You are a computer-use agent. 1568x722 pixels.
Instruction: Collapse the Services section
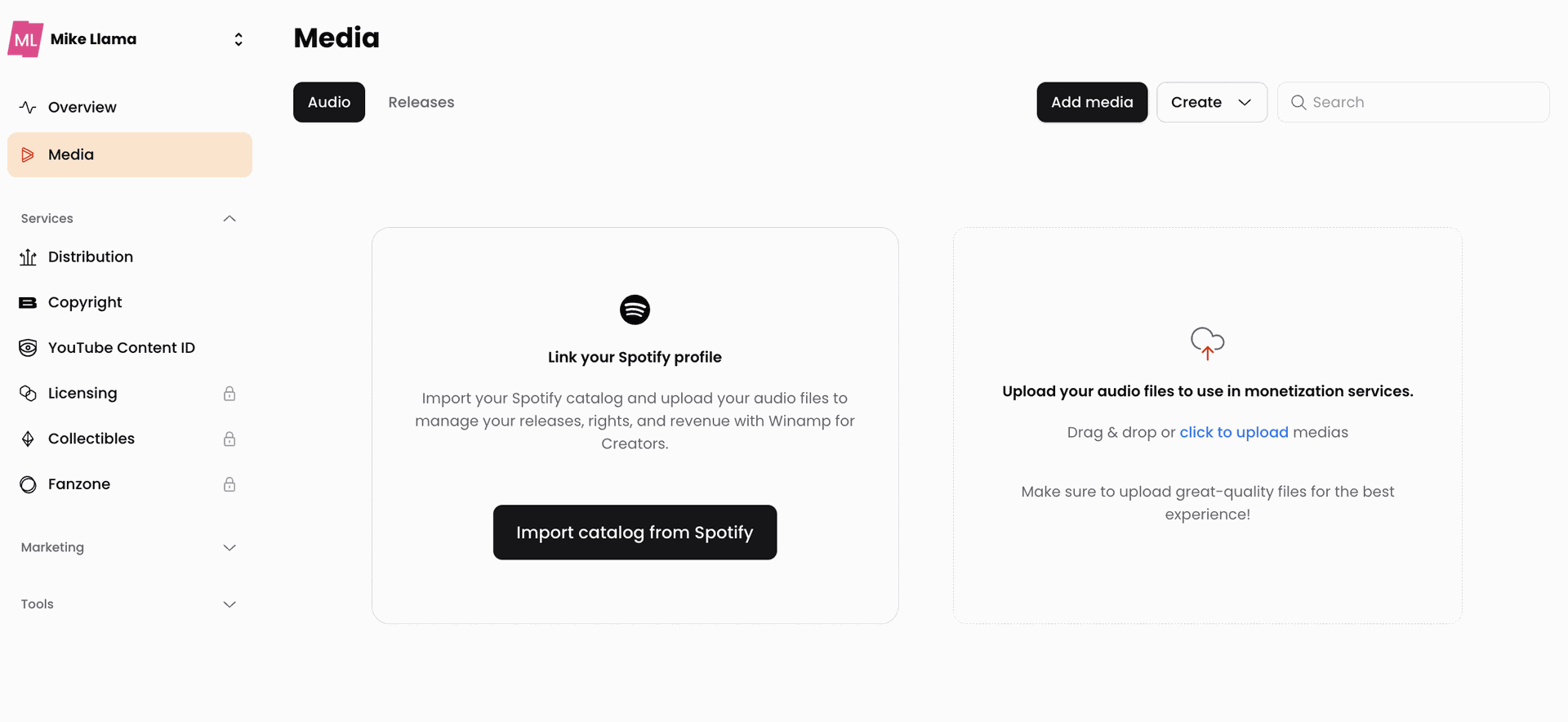coord(229,219)
